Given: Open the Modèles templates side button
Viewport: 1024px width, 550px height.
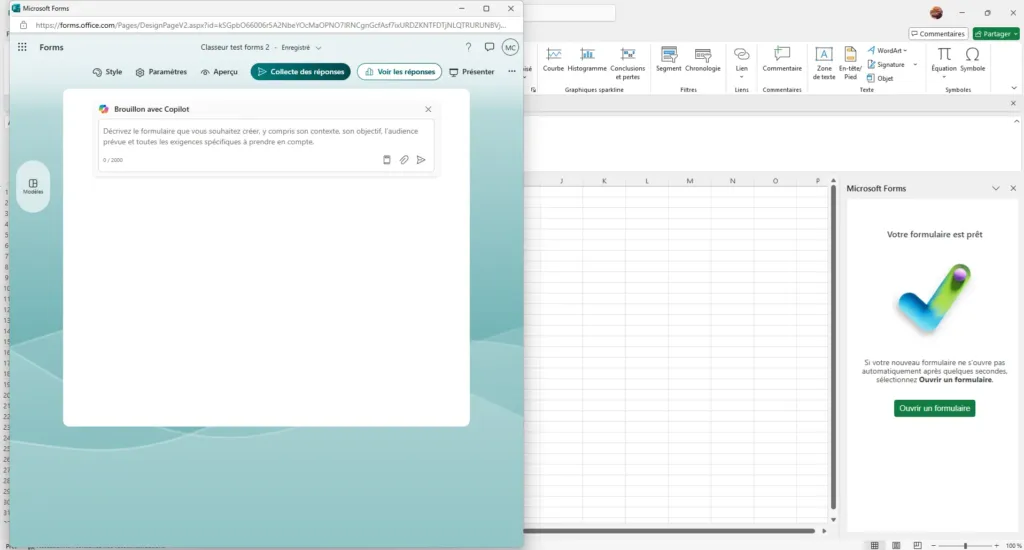Looking at the screenshot, I should coord(33,186).
